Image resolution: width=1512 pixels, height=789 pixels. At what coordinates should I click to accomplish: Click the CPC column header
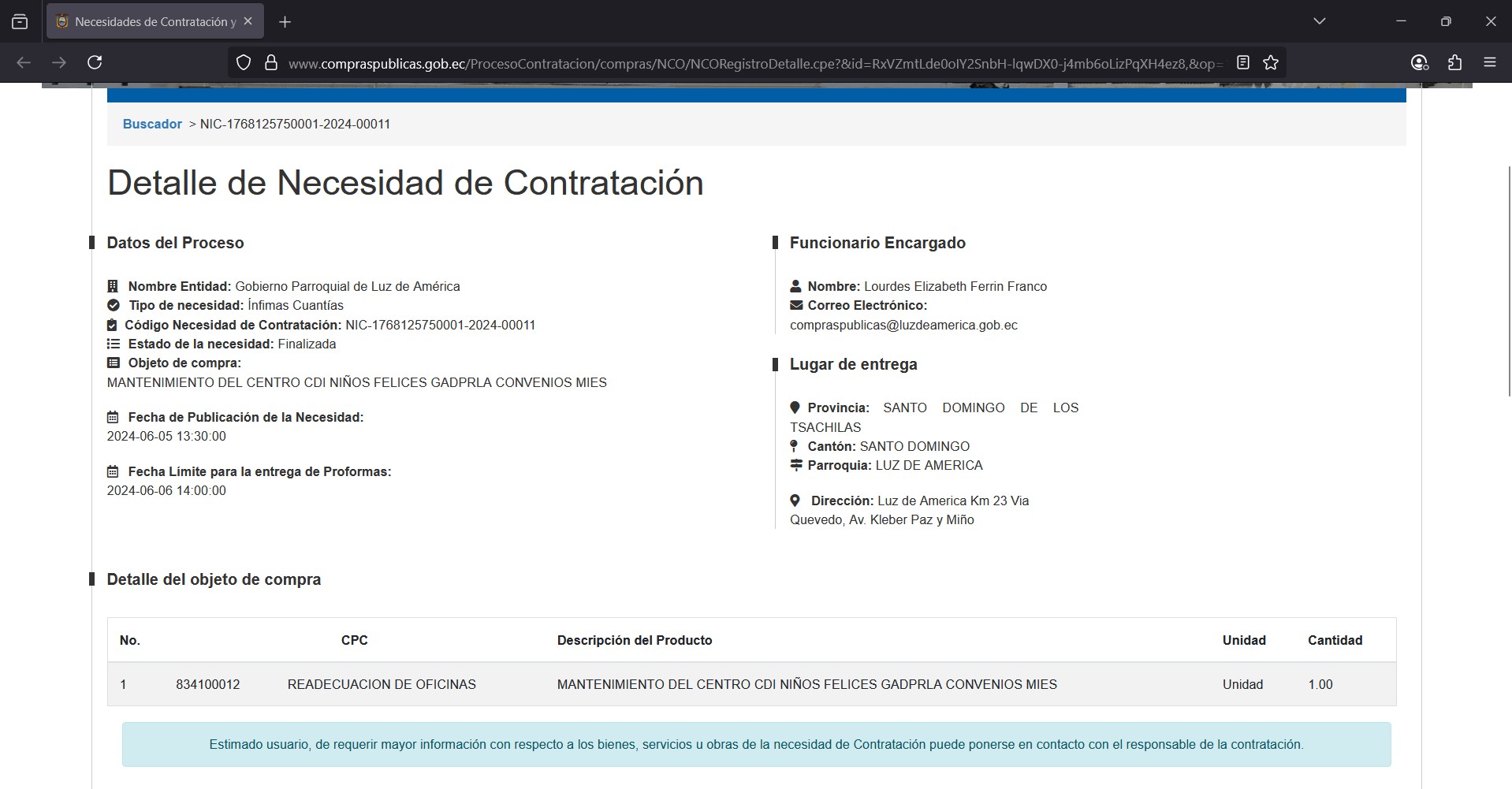tap(355, 640)
